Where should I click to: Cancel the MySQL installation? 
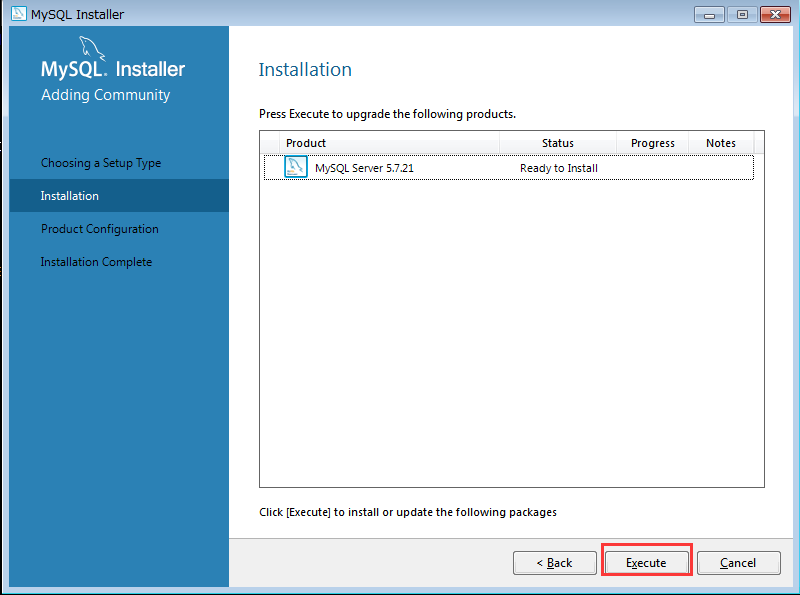pos(738,562)
